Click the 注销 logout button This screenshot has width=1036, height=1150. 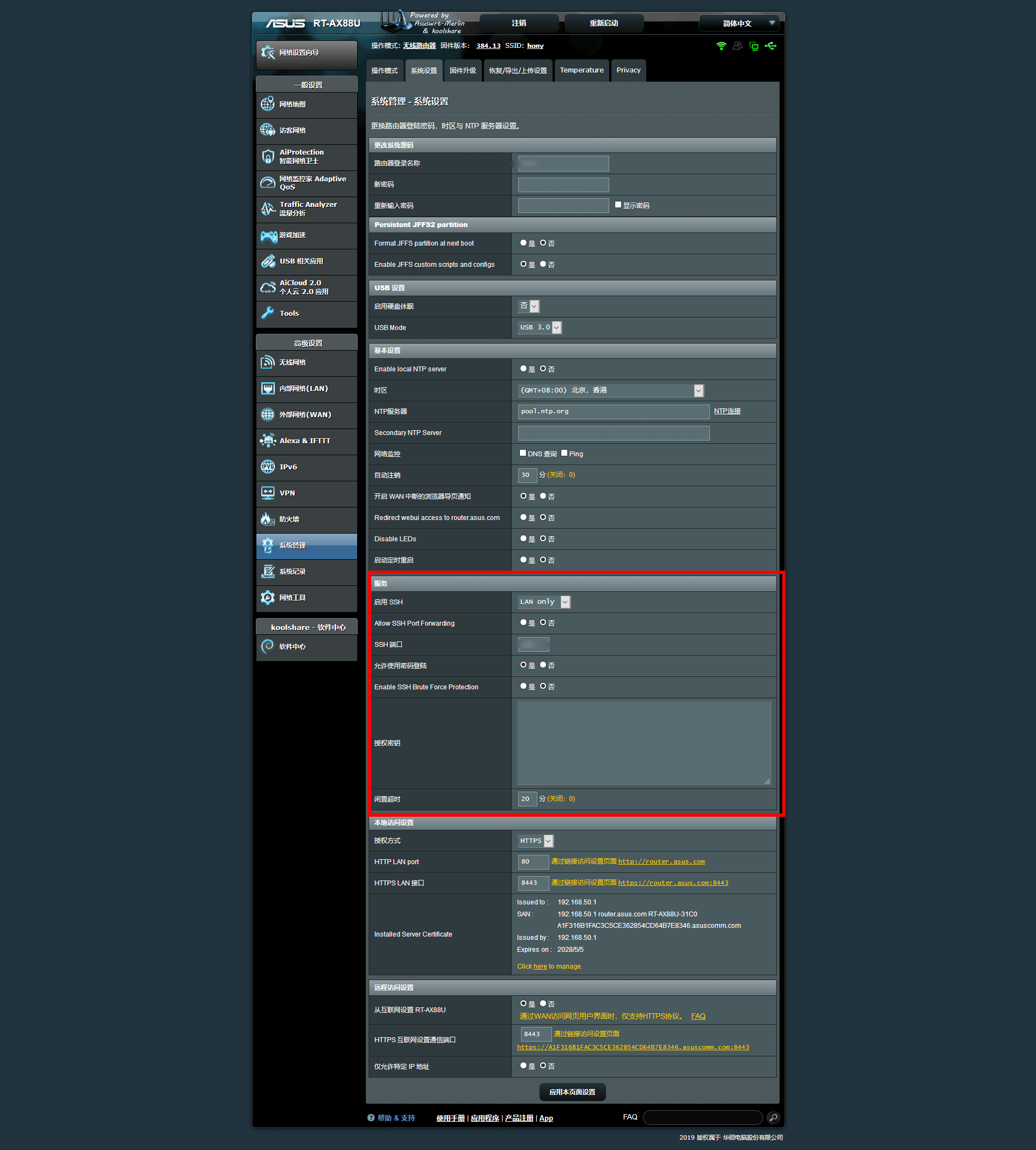519,23
